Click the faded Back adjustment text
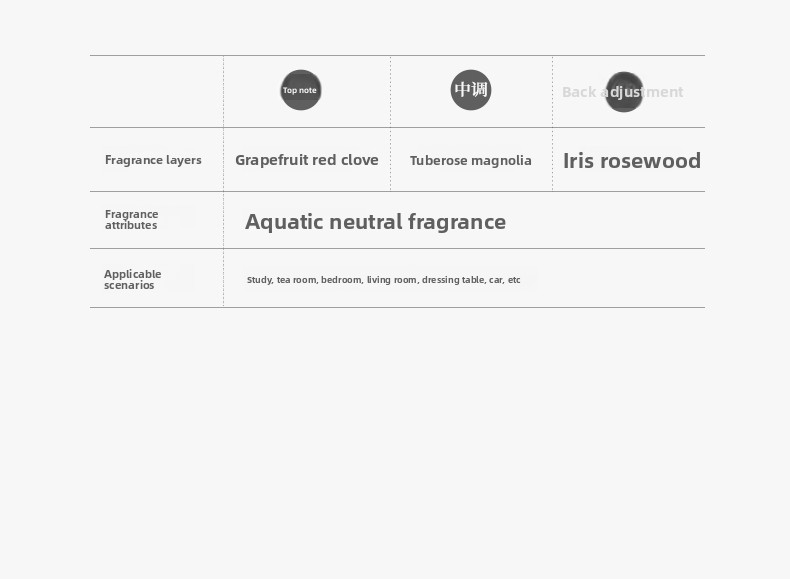The image size is (790, 579). click(622, 92)
